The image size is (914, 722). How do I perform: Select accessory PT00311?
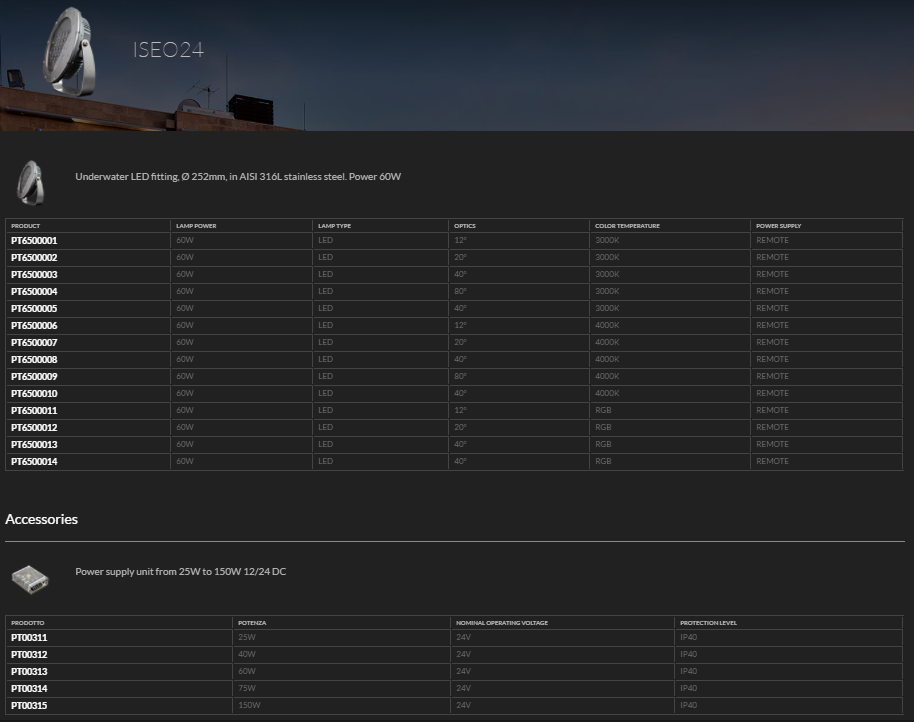tap(29, 638)
